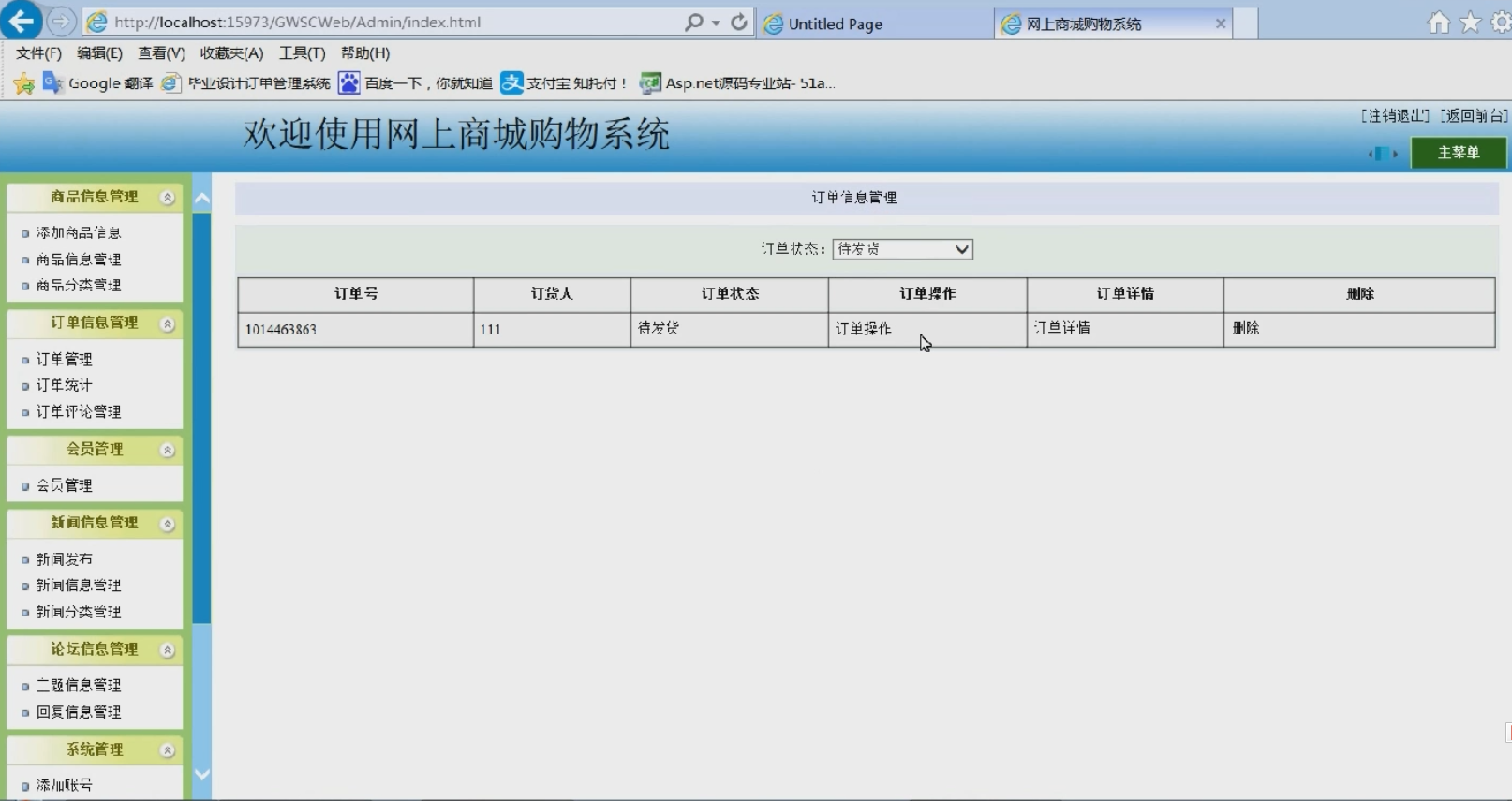Click the add-to-favorites star icon in bookmarks bar

click(24, 83)
